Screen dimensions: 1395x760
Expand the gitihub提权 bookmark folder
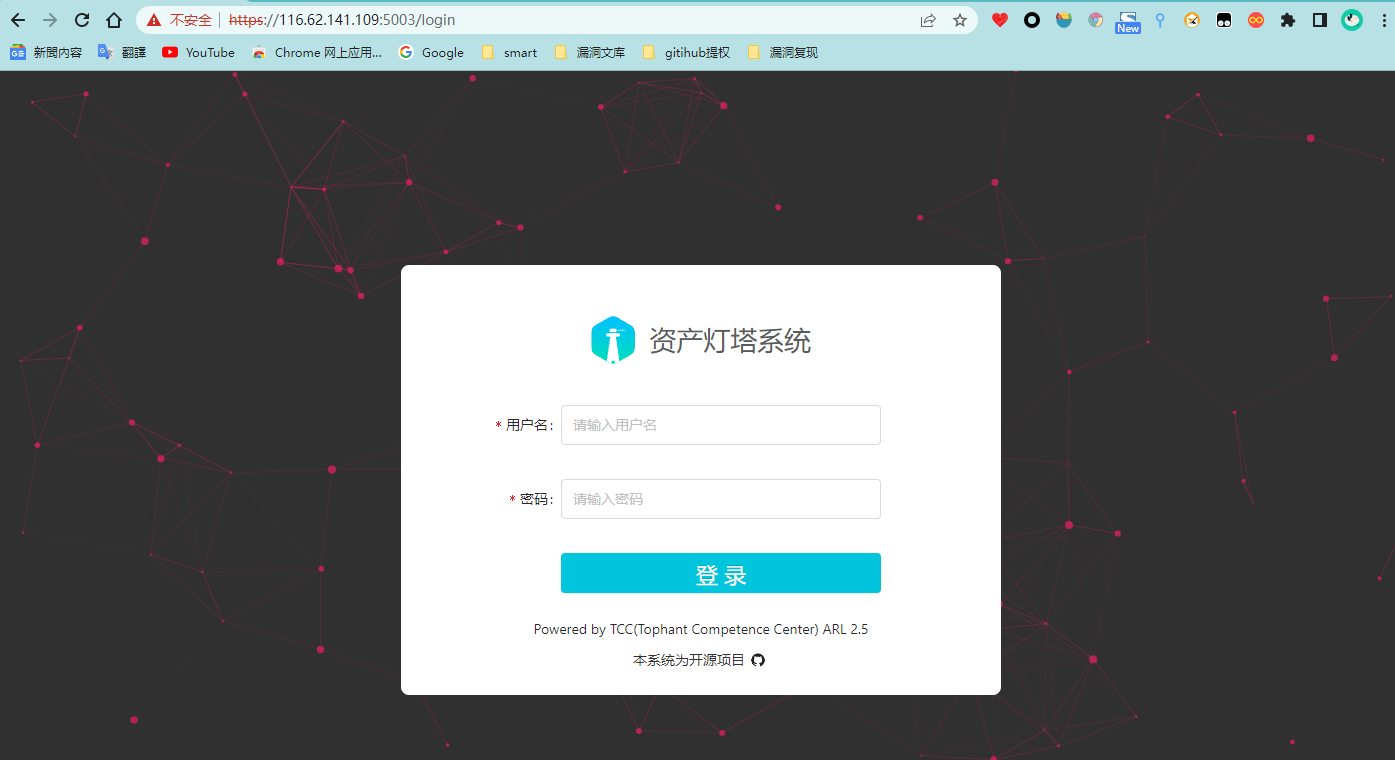(686, 53)
